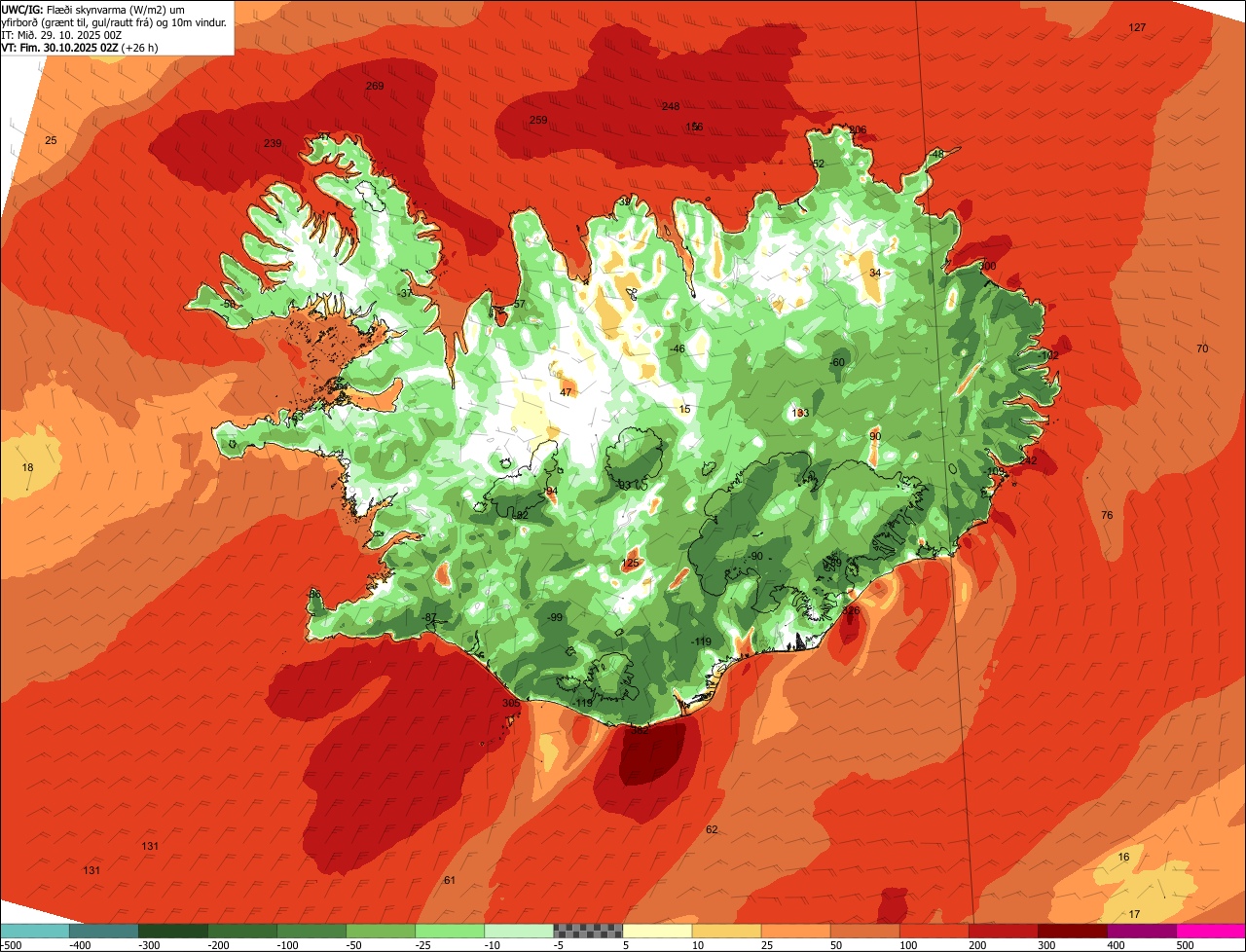Click the map value -46 in north-central Iceland
The height and width of the screenshot is (952, 1246).
pyautogui.click(x=678, y=348)
